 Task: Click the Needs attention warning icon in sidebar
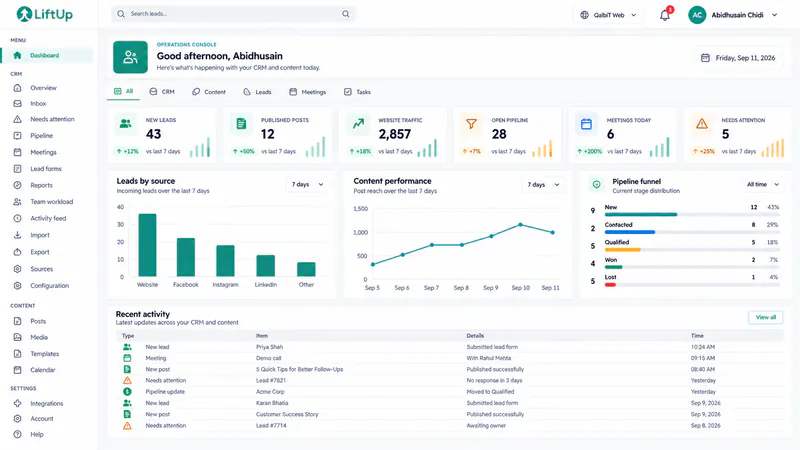tap(17, 119)
